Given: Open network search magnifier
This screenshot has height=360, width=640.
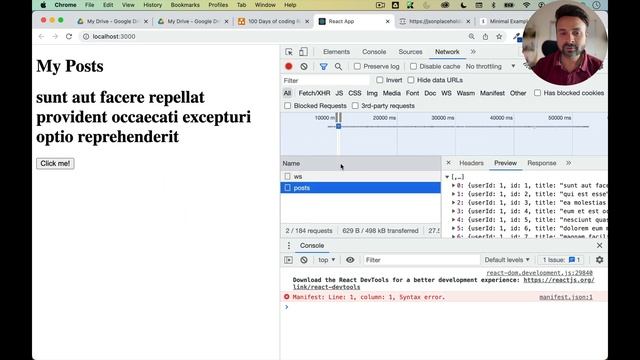Looking at the screenshot, I should tap(338, 66).
